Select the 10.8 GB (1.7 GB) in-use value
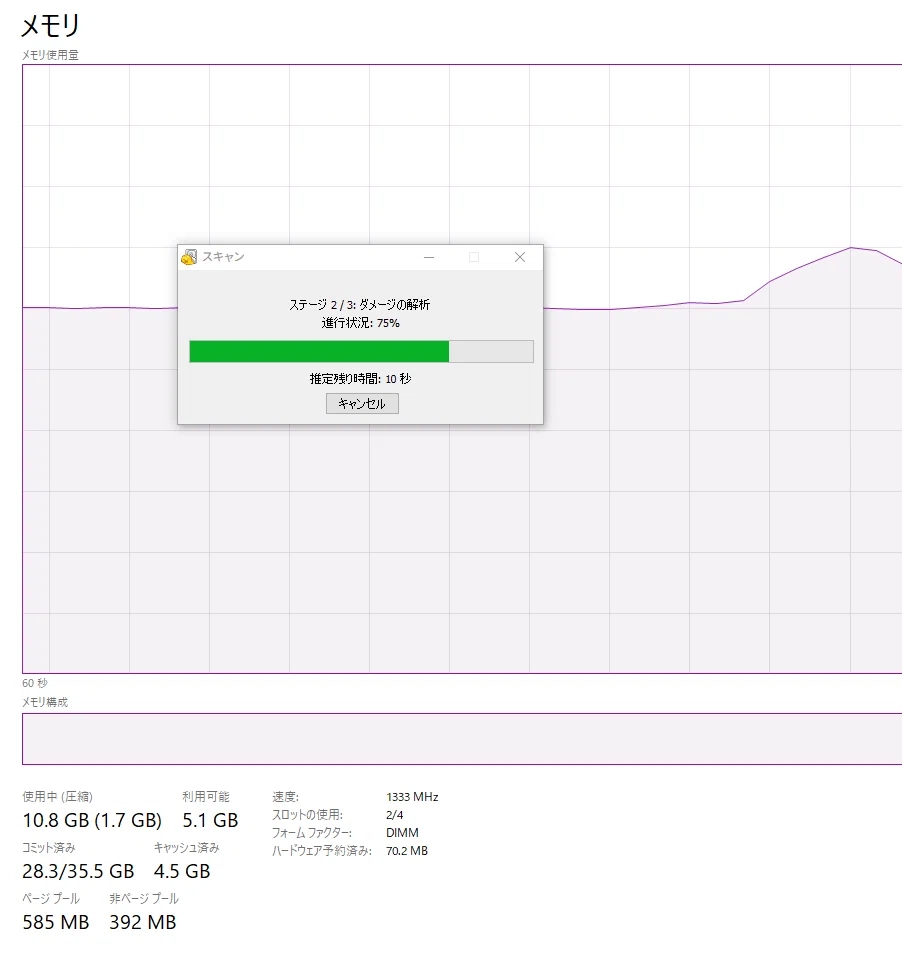The width and height of the screenshot is (902, 965). pos(92,820)
